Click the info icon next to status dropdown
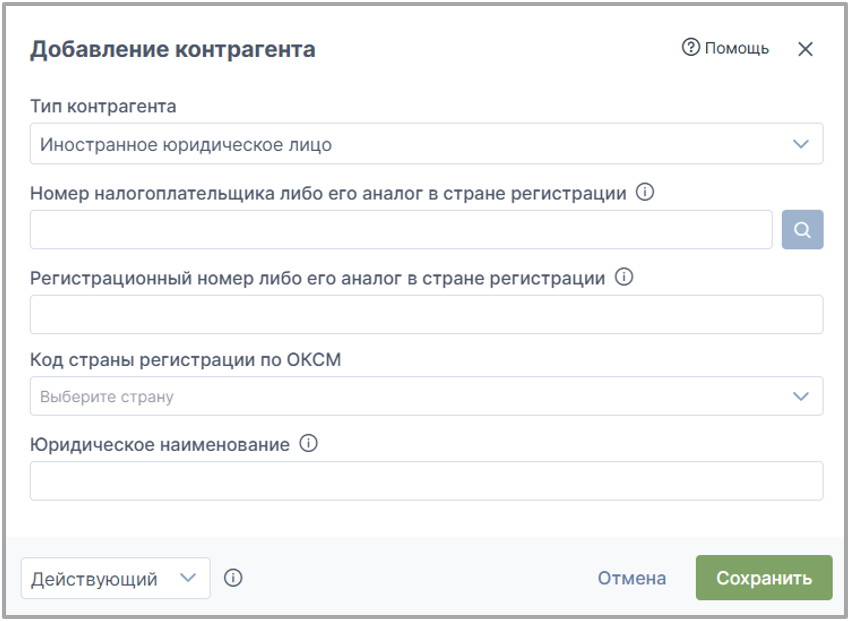Screen dimensions: 850x621 (233, 578)
